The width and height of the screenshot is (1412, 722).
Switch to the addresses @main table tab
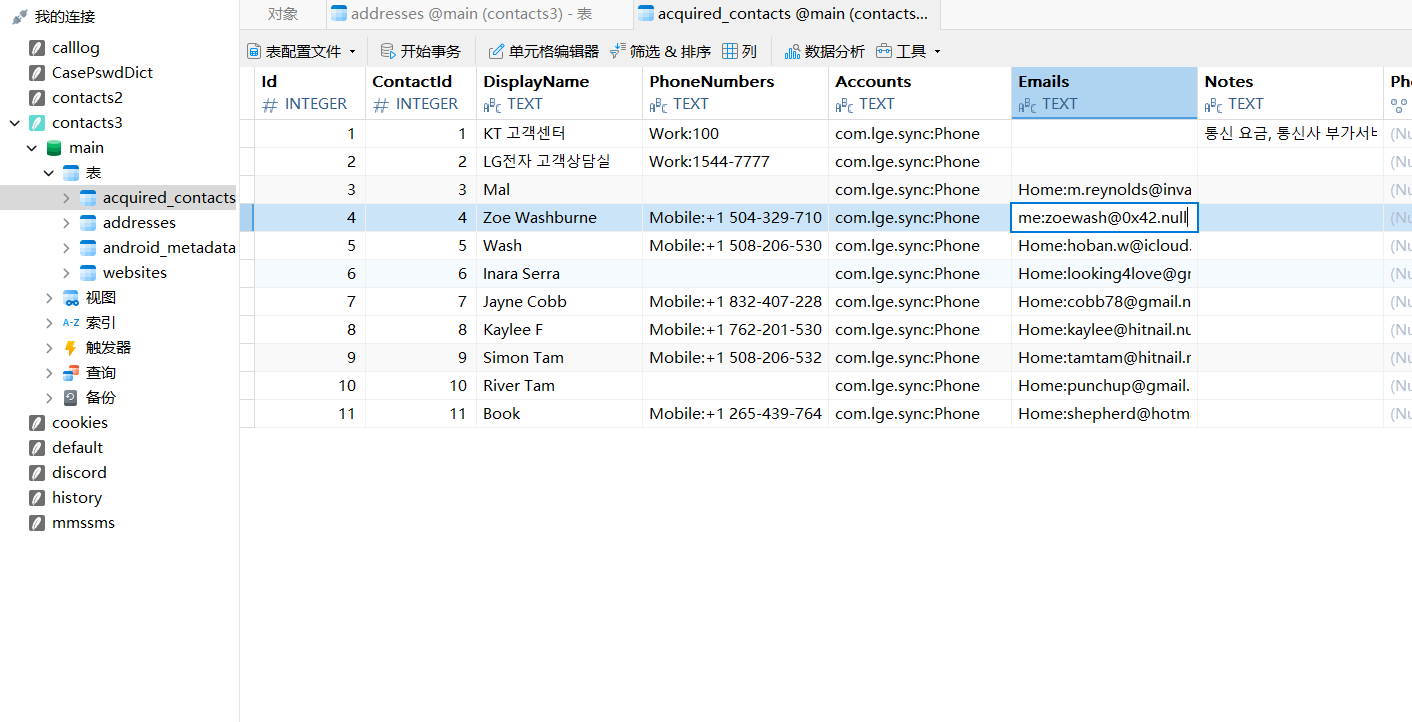[479, 14]
